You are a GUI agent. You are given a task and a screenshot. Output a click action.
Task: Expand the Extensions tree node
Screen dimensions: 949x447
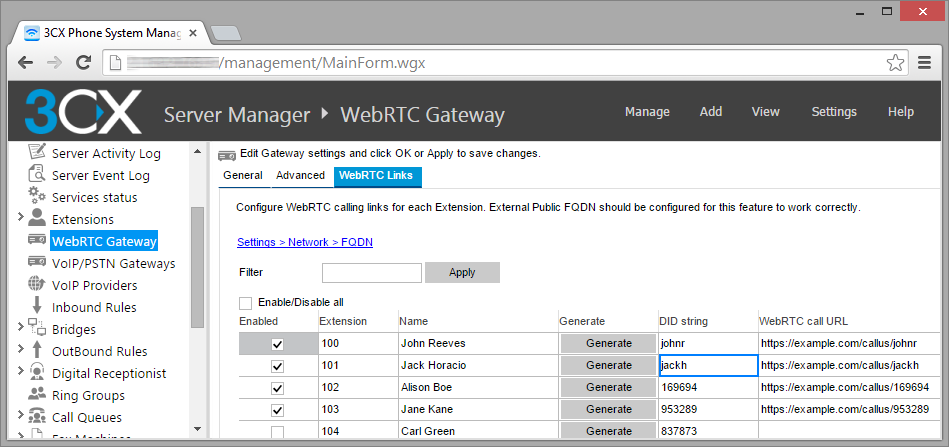point(21,217)
